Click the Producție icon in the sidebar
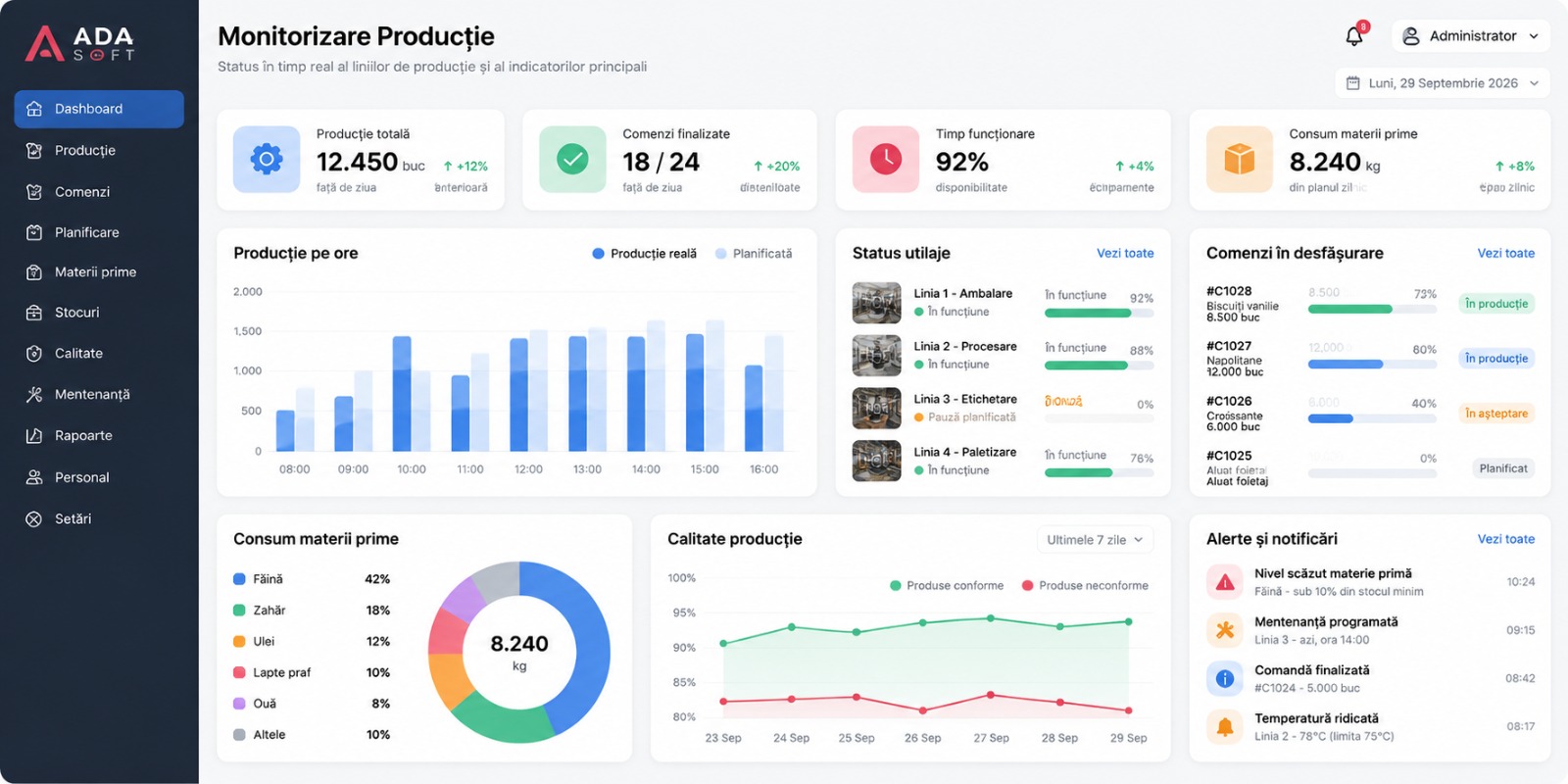1568x784 pixels. [x=34, y=151]
